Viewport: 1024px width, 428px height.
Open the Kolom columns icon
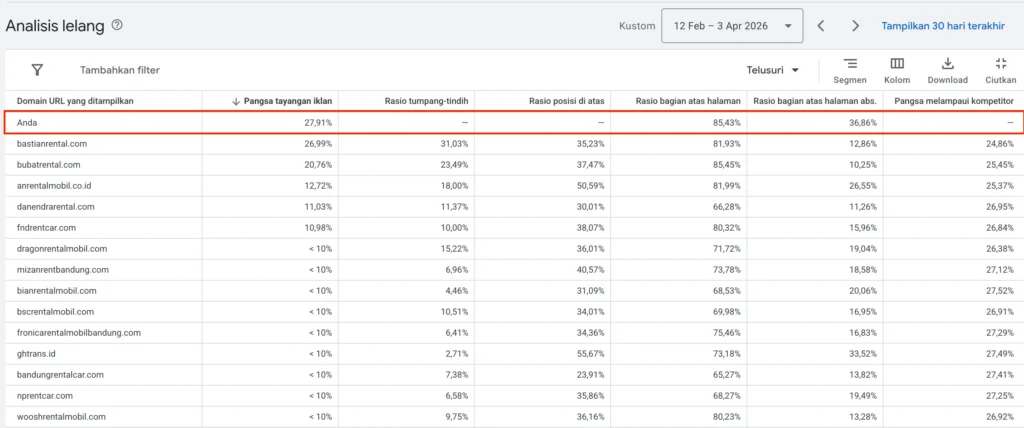897,64
